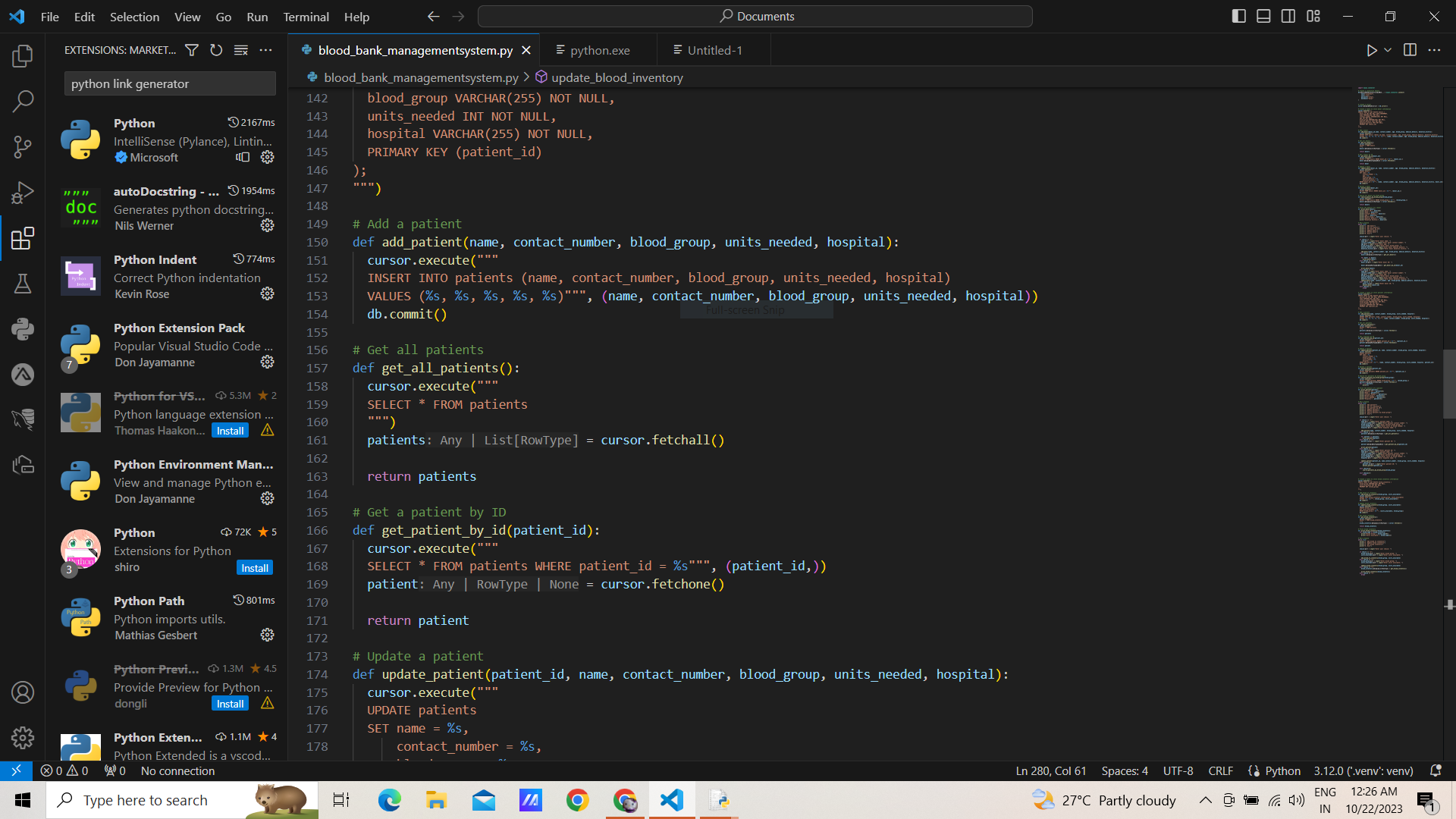
Task: Open the Explorer files view
Action: (23, 55)
